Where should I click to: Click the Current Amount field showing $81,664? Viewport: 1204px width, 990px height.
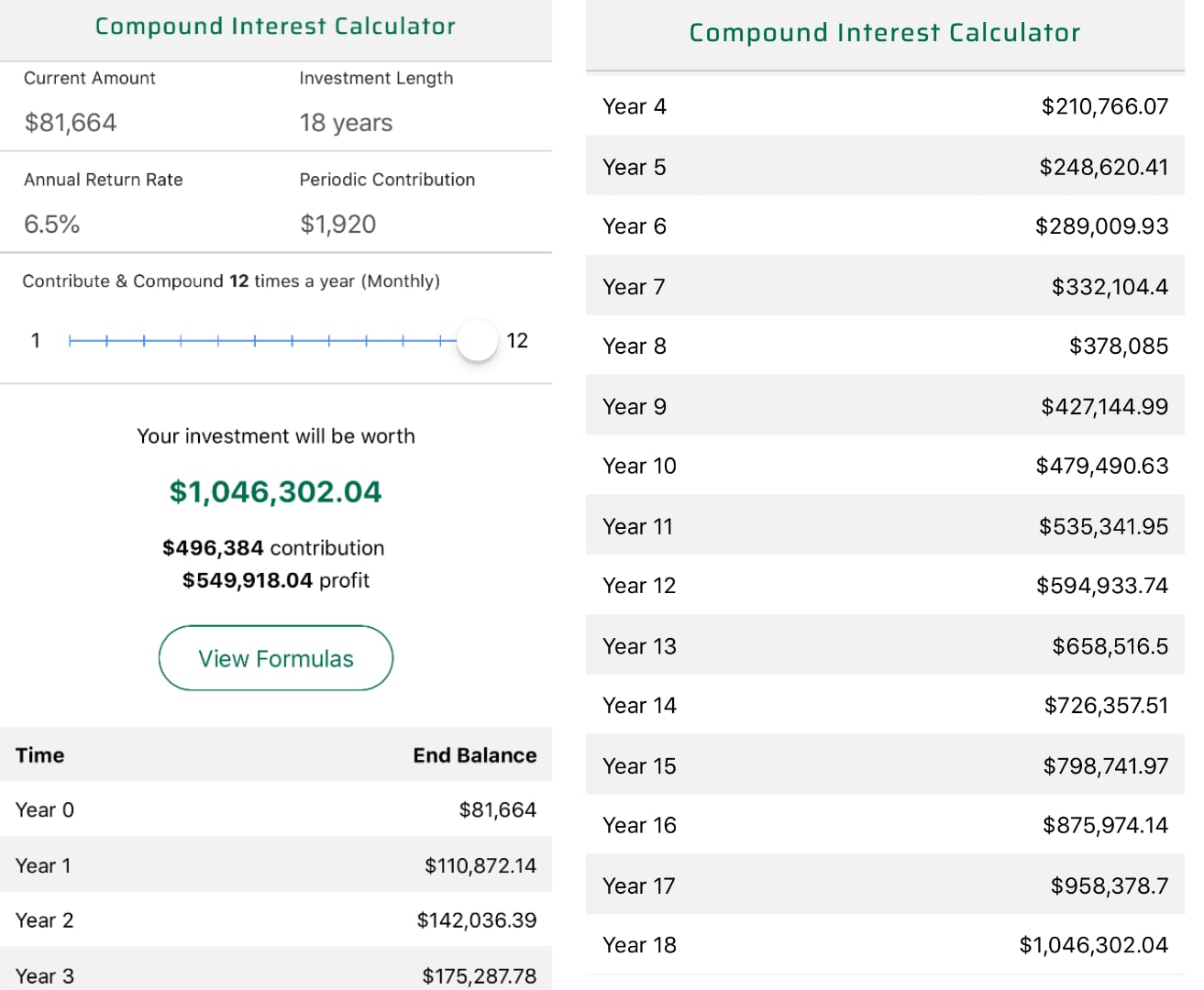[x=71, y=123]
